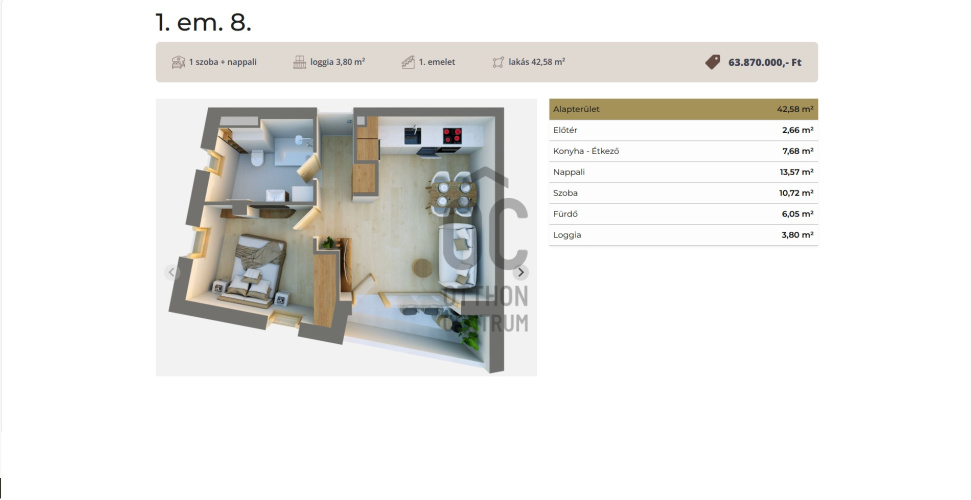Select the Nappali row in the area table
The width and height of the screenshot is (971, 500).
pyautogui.click(x=683, y=172)
